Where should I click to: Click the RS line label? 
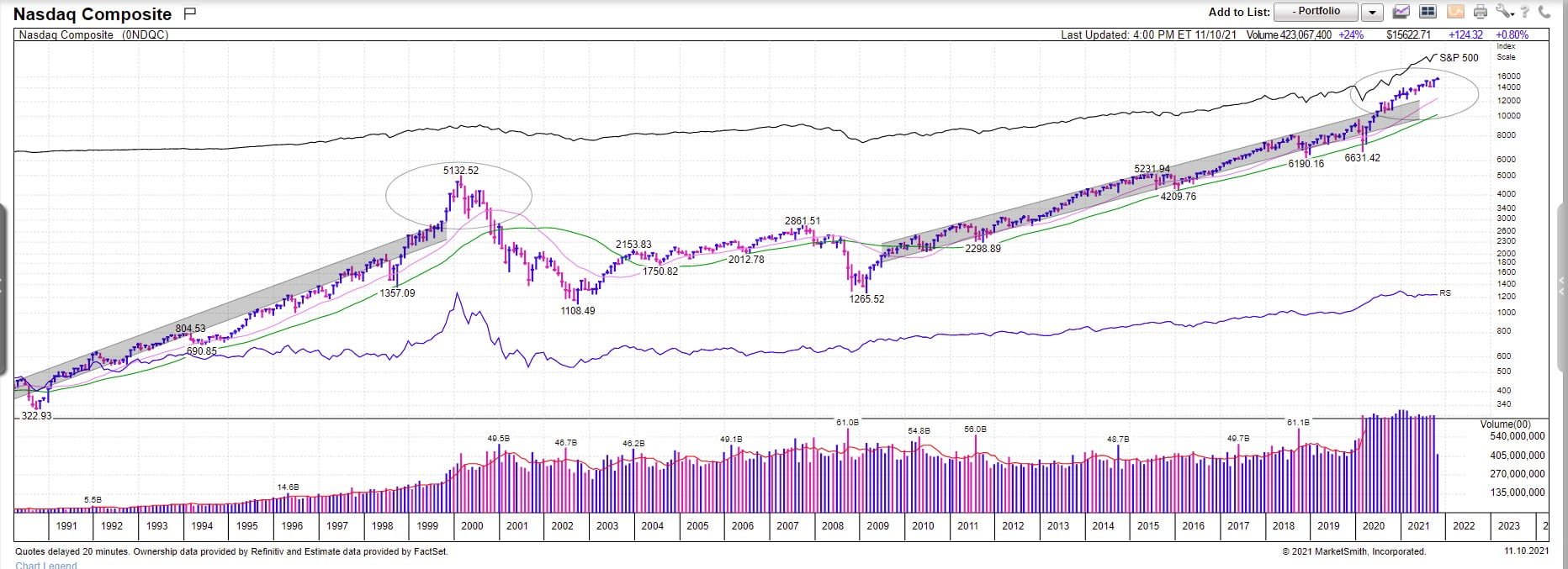pos(1445,293)
